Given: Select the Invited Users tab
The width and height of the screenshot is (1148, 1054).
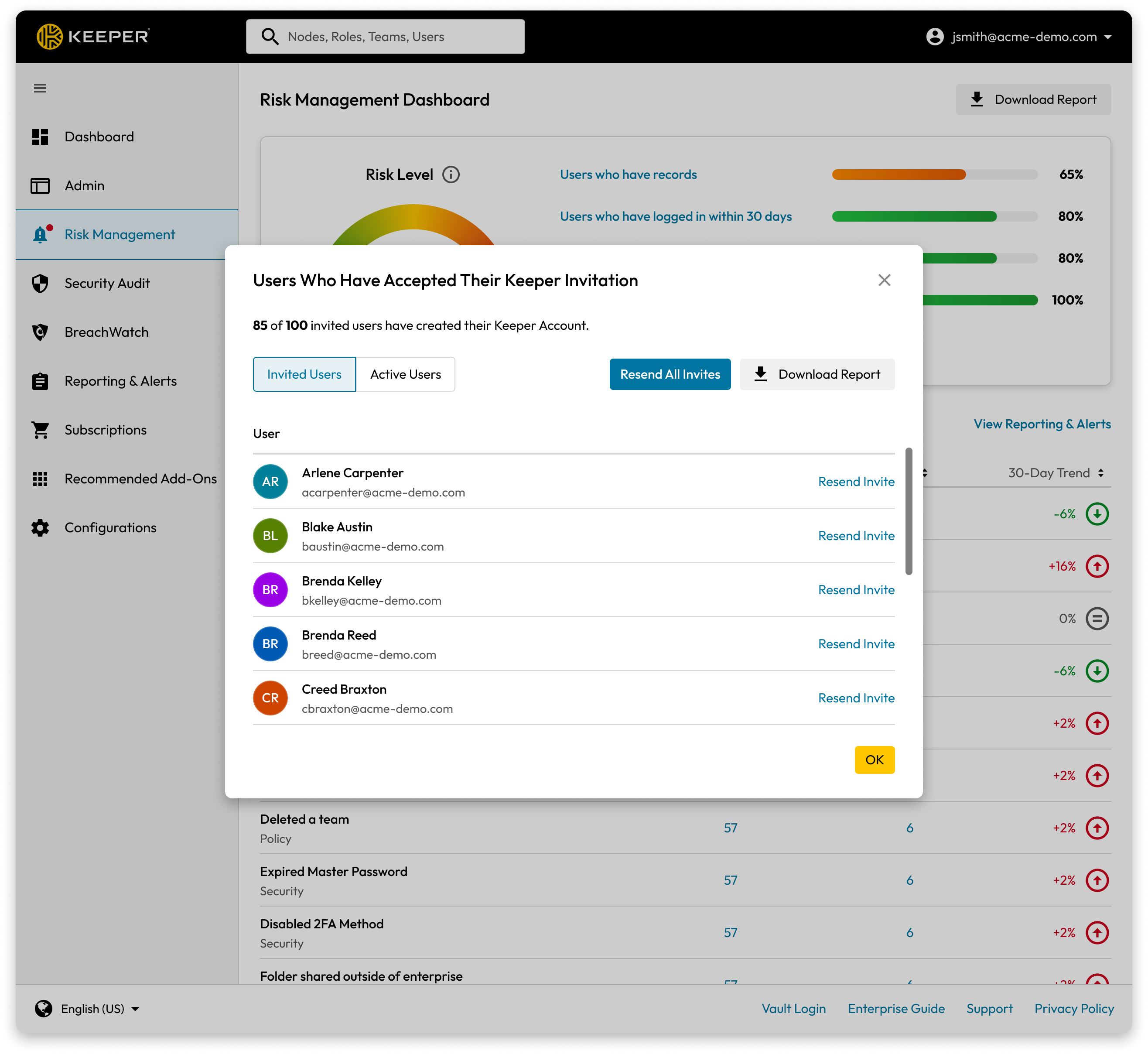Looking at the screenshot, I should click(304, 374).
